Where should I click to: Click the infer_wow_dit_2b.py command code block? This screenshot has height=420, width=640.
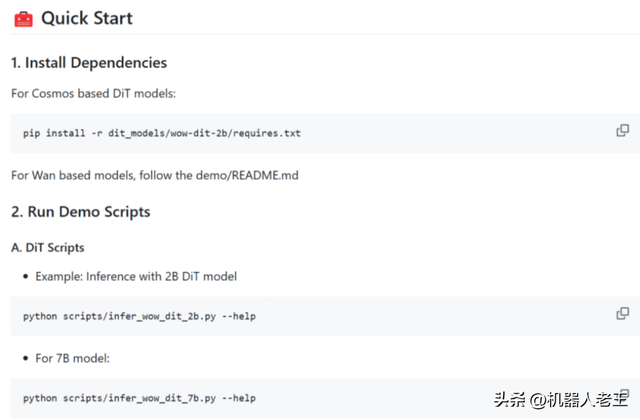[x=300, y=316]
